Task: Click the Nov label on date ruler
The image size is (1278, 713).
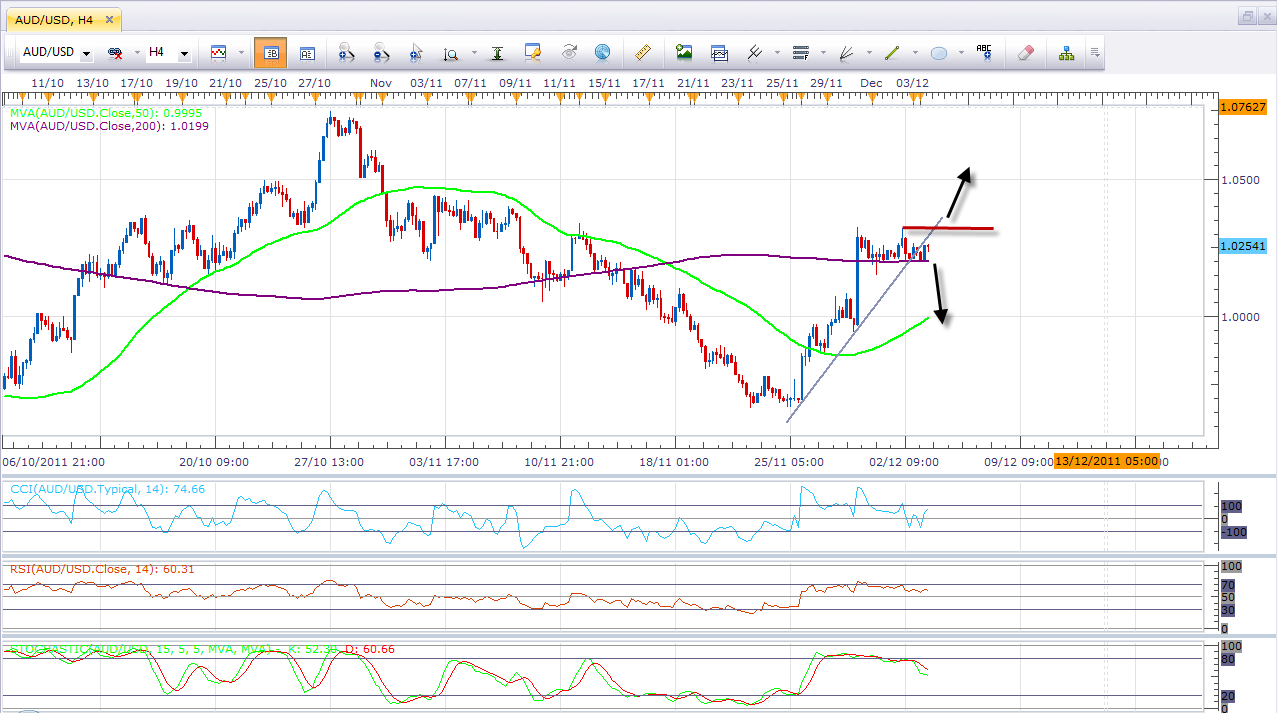Action: 381,82
